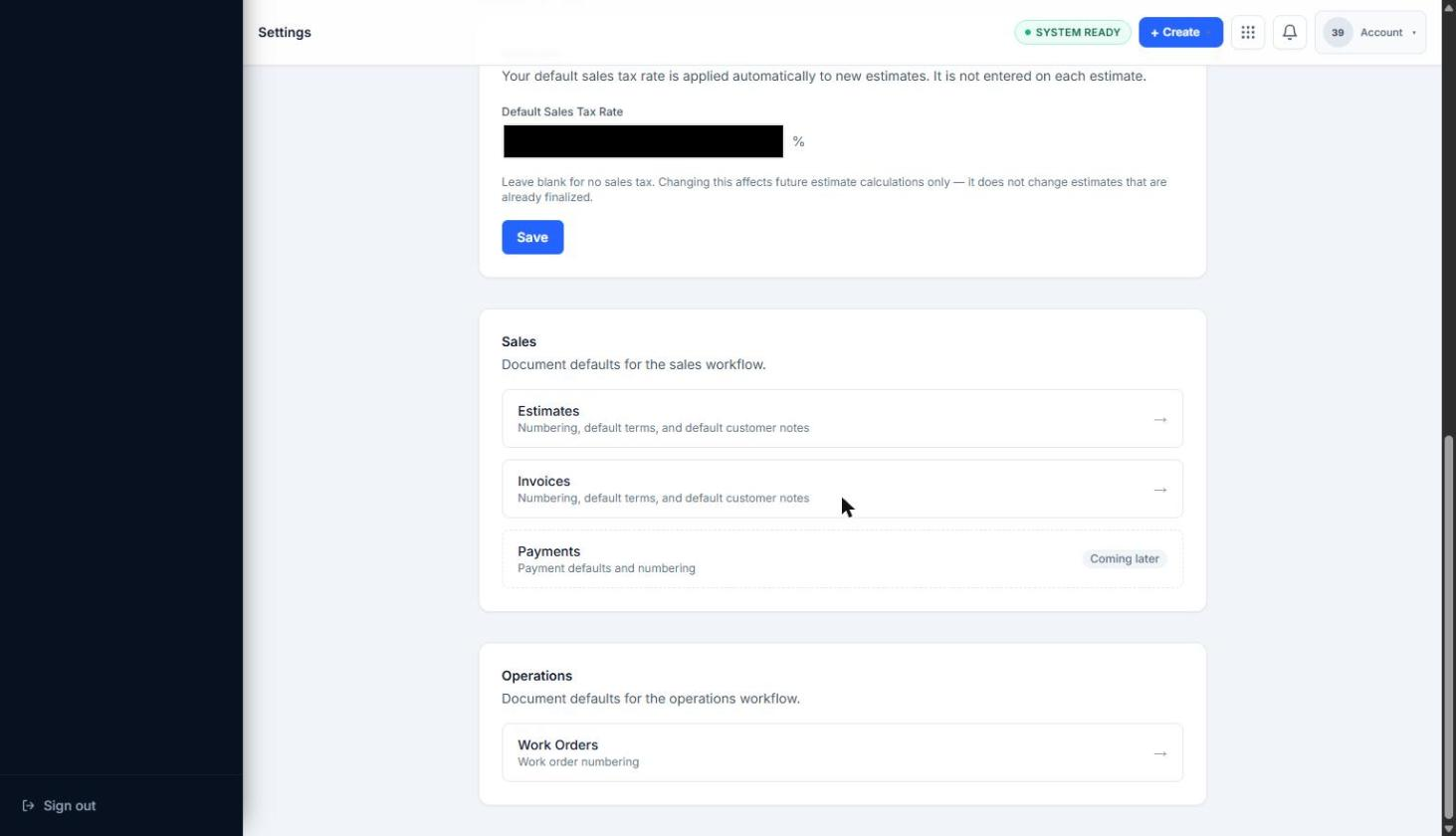Image resolution: width=1456 pixels, height=836 pixels.
Task: Open Invoices document defaults
Action: pyautogui.click(x=842, y=489)
